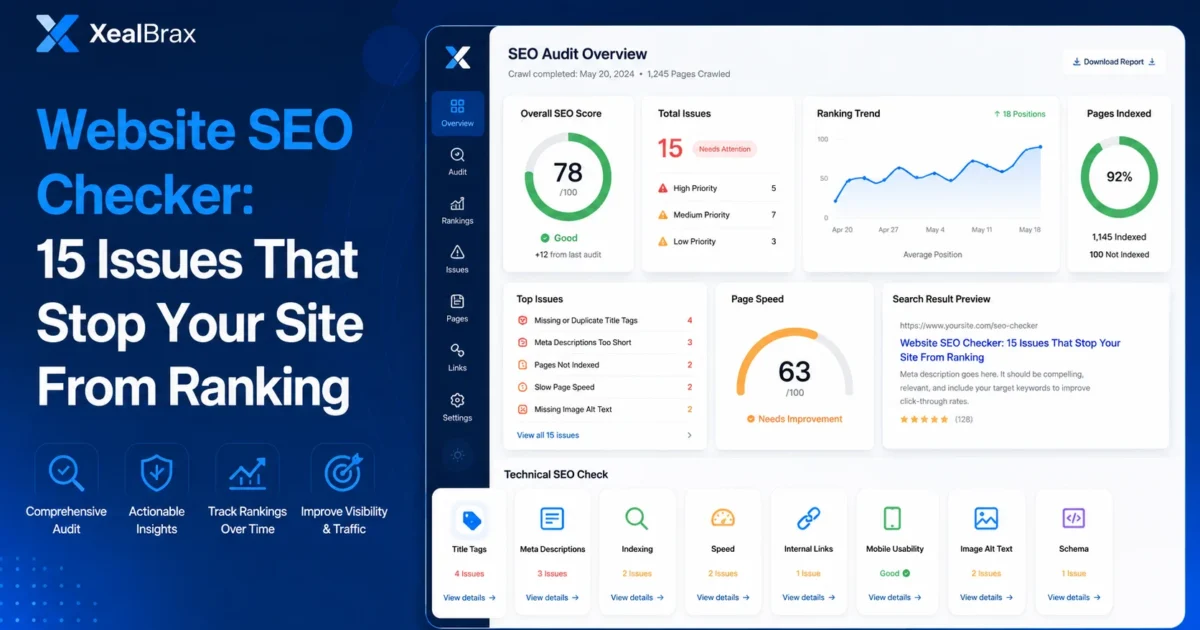1200x630 pixels.
Task: Select Pages in the sidebar
Action: (457, 308)
